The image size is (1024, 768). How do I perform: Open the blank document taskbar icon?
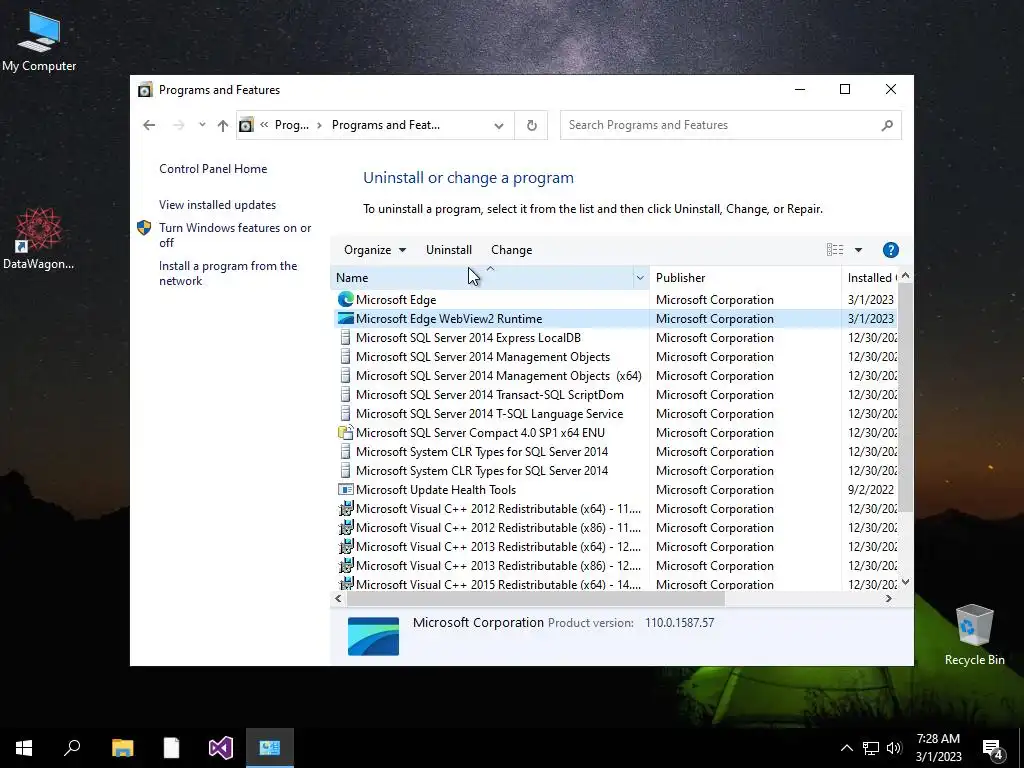point(171,748)
